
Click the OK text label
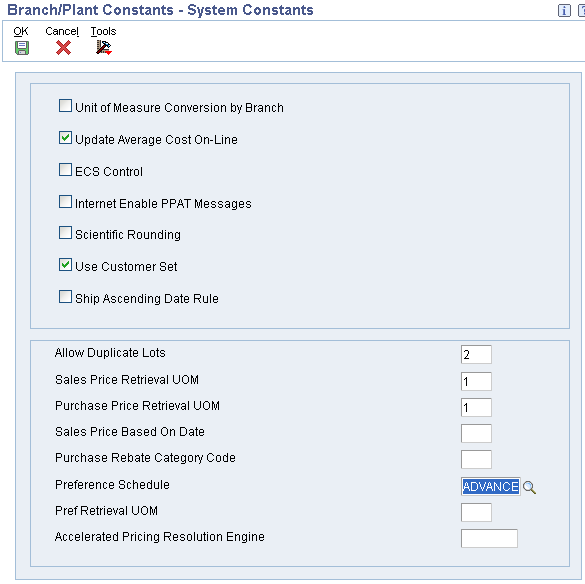tap(21, 31)
